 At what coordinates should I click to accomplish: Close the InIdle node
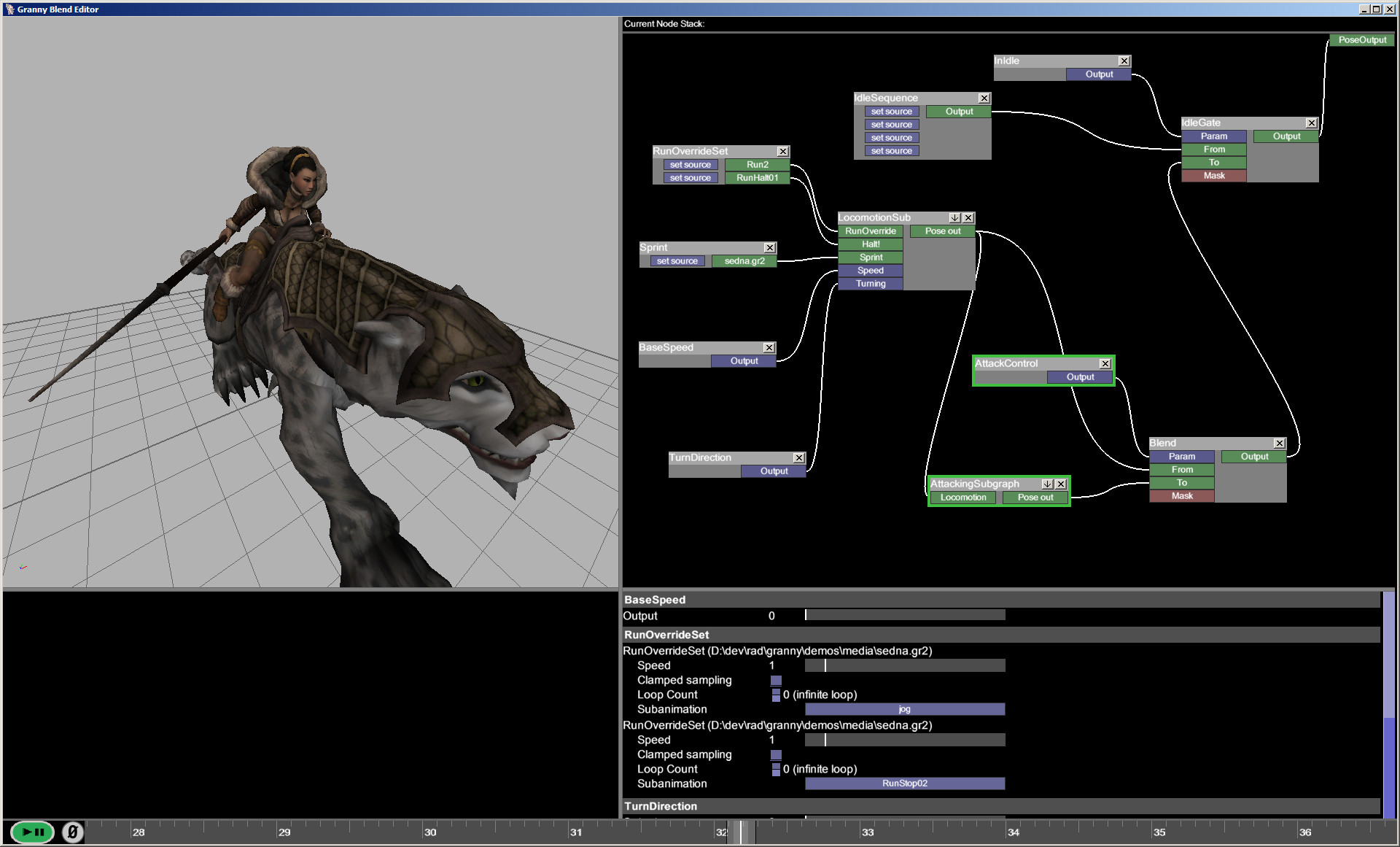(x=1124, y=61)
